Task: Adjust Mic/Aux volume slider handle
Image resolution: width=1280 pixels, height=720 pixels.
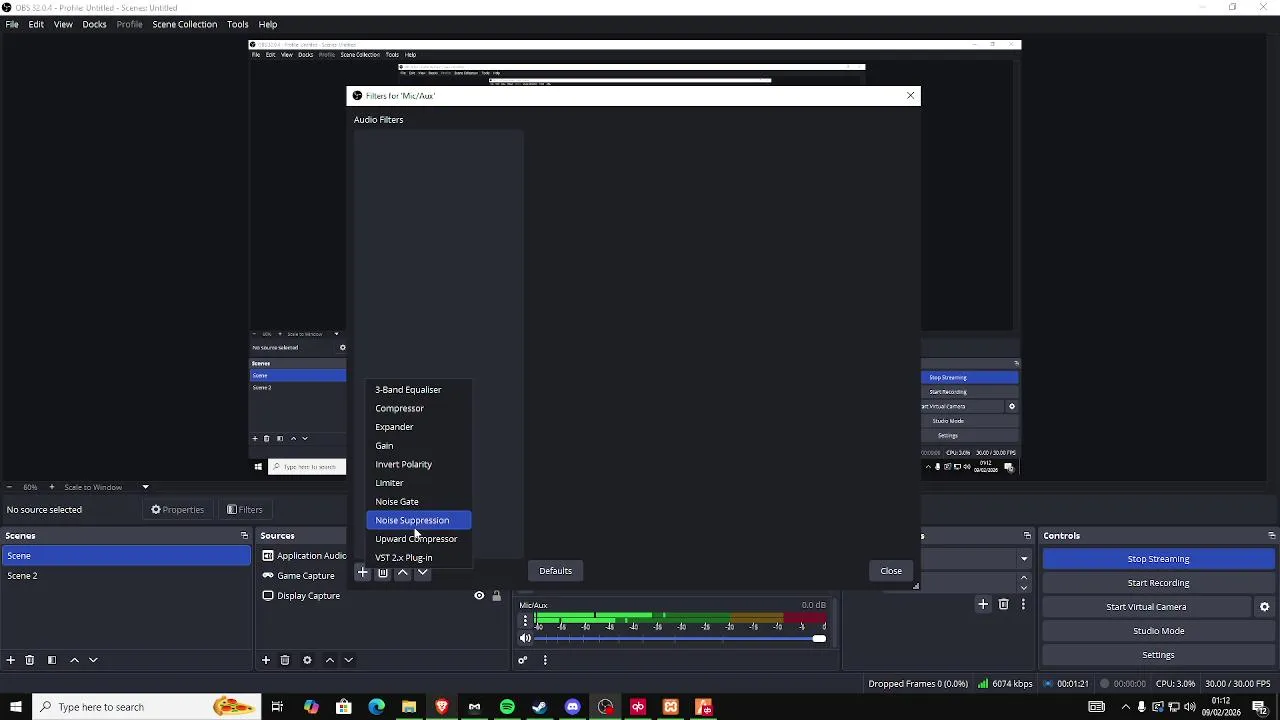Action: (x=819, y=638)
